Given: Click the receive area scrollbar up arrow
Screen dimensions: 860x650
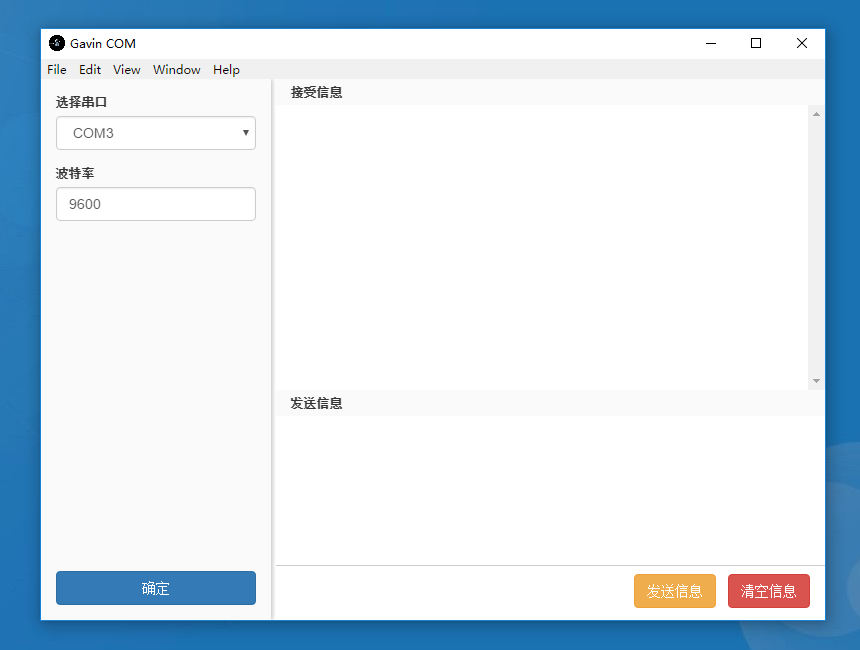Looking at the screenshot, I should pos(816,114).
